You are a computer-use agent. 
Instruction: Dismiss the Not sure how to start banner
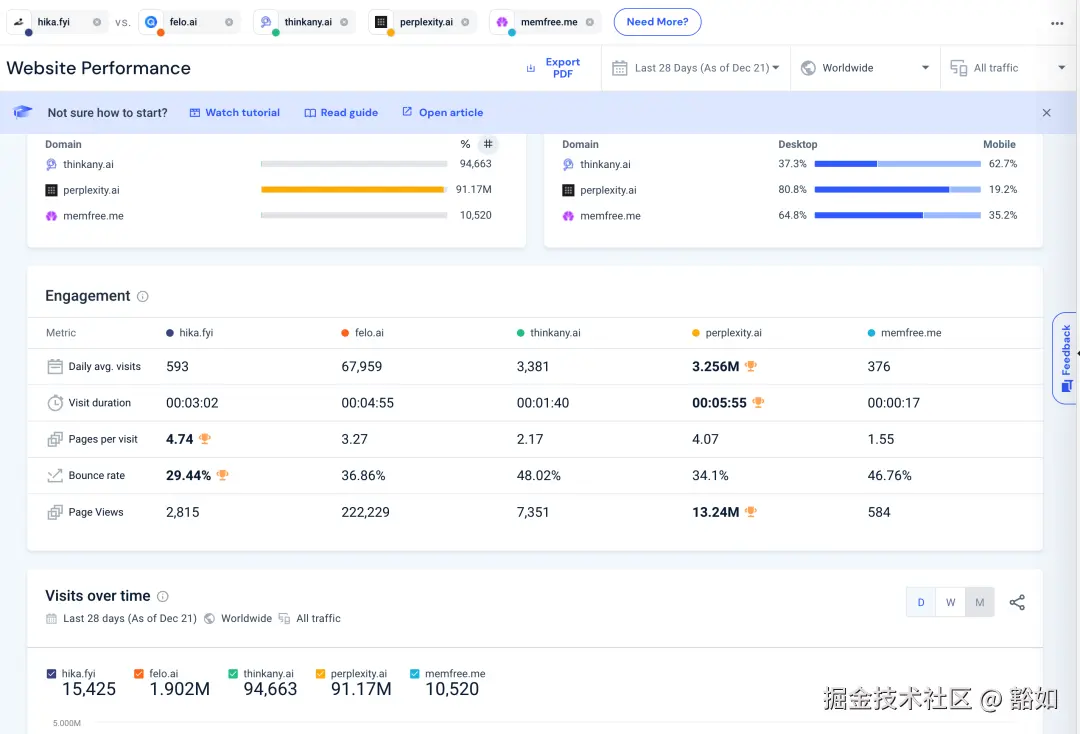tap(1046, 112)
